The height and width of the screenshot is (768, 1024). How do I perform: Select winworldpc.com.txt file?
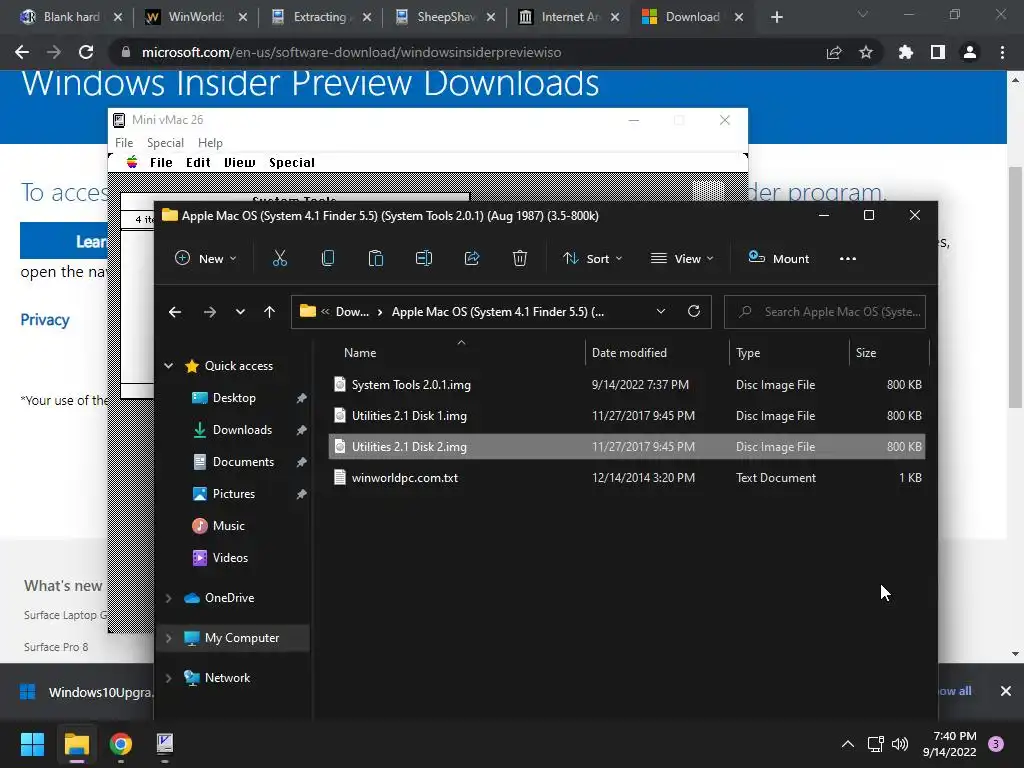pos(627,477)
